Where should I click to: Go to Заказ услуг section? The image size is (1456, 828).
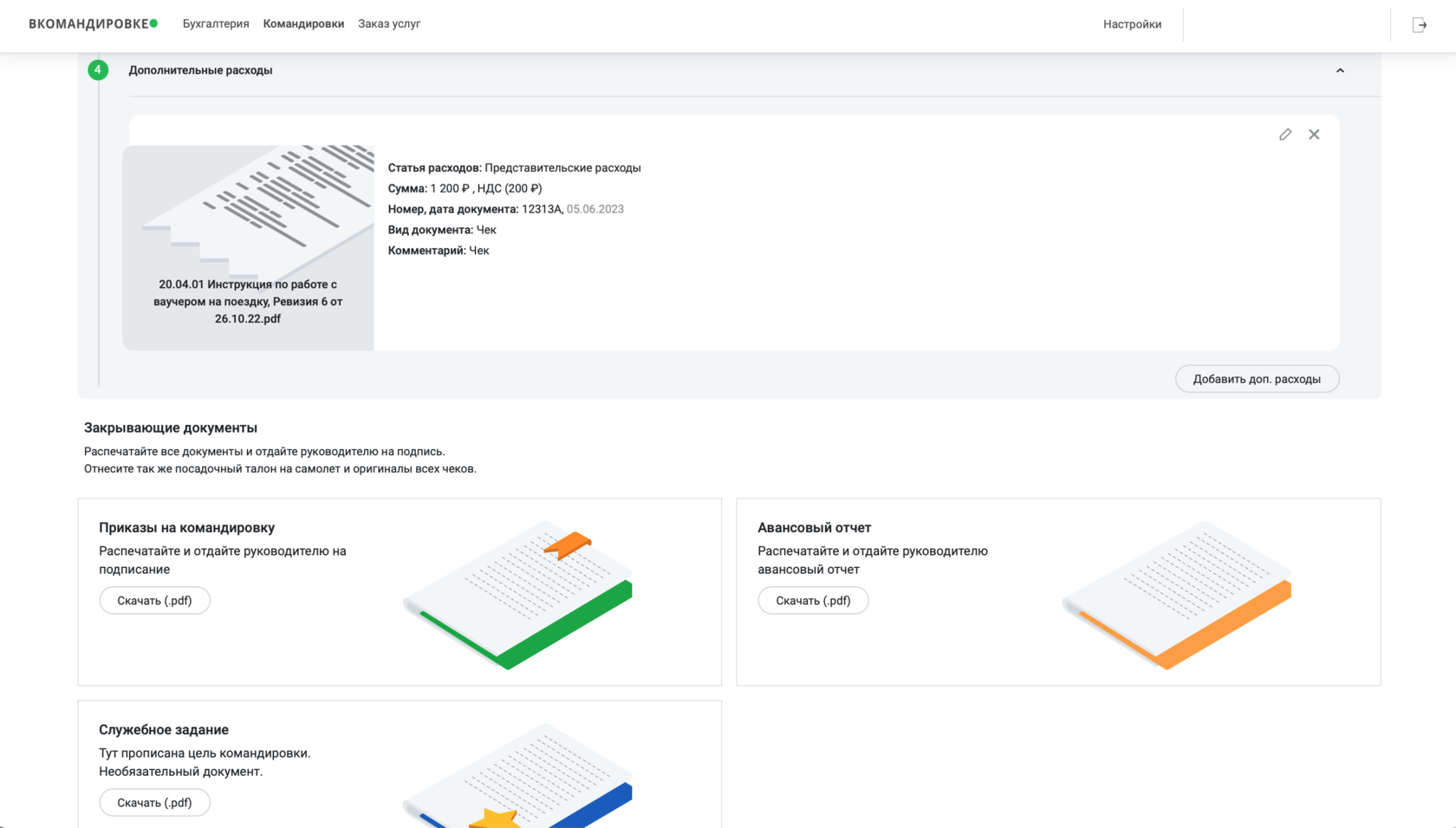pyautogui.click(x=389, y=23)
